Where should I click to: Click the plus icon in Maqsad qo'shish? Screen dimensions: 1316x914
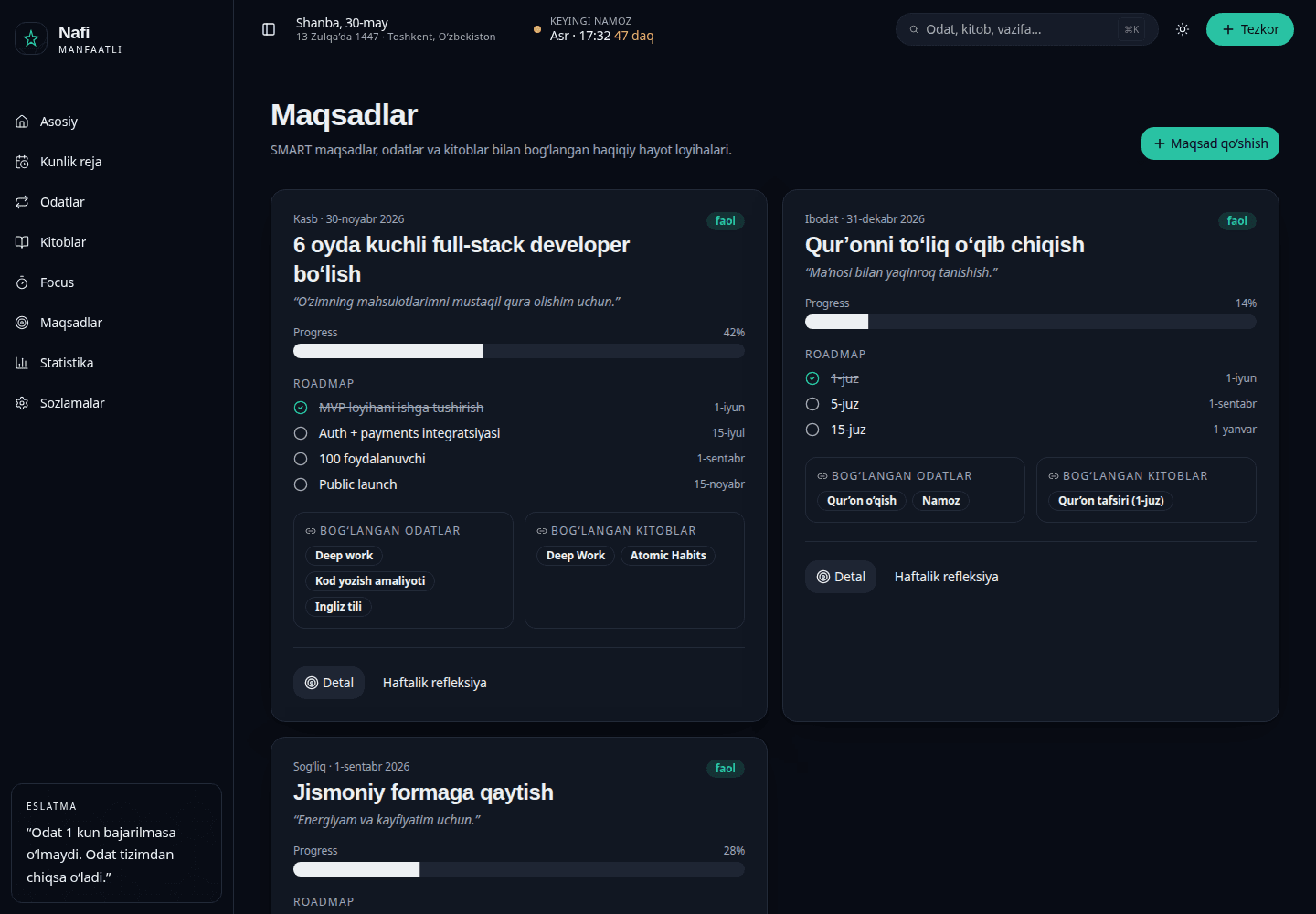[x=1160, y=143]
